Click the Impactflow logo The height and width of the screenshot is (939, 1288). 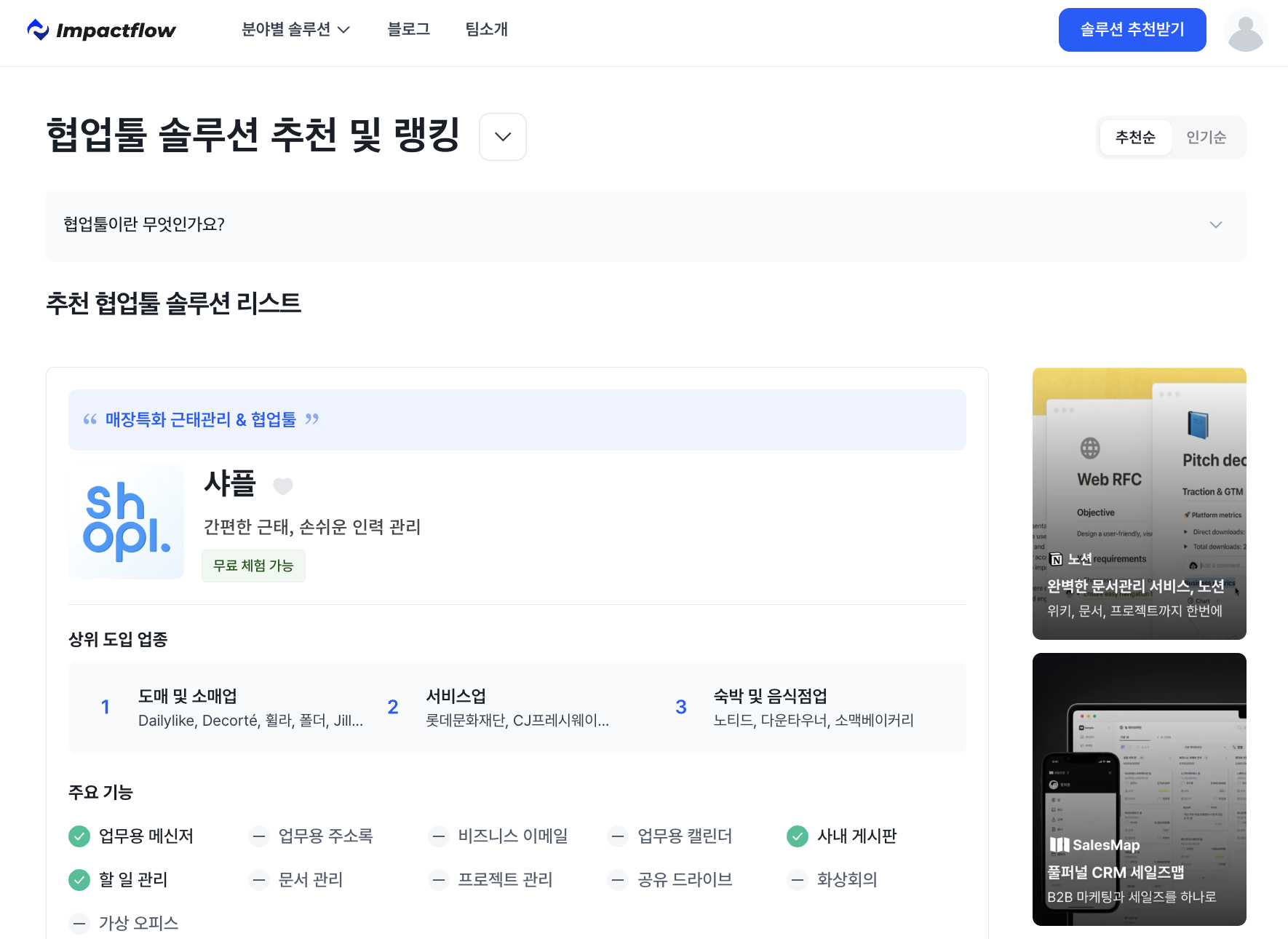tap(101, 30)
